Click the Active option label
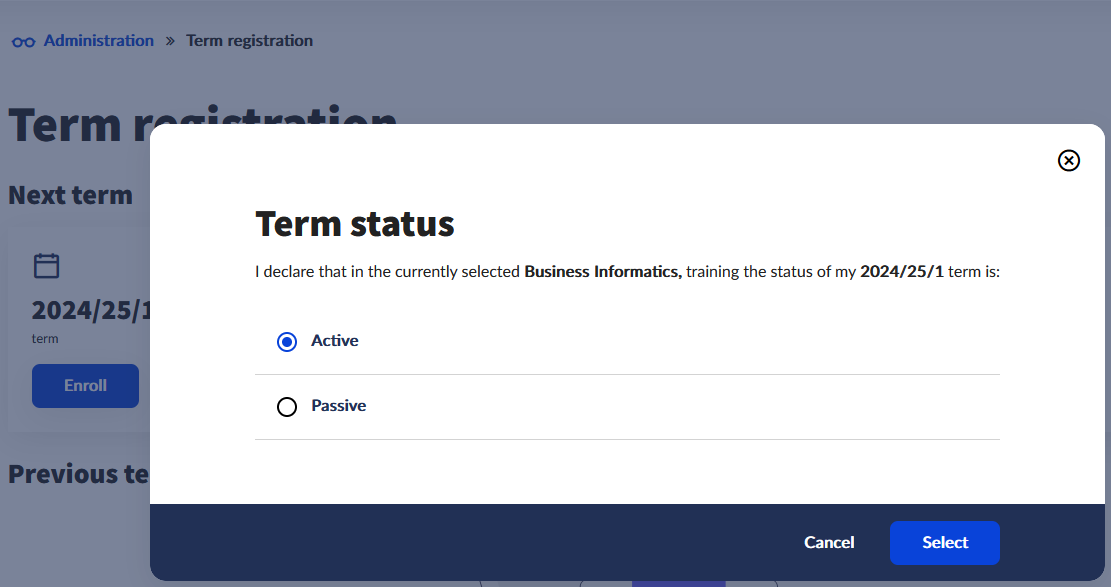This screenshot has height=587, width=1111. 335,341
